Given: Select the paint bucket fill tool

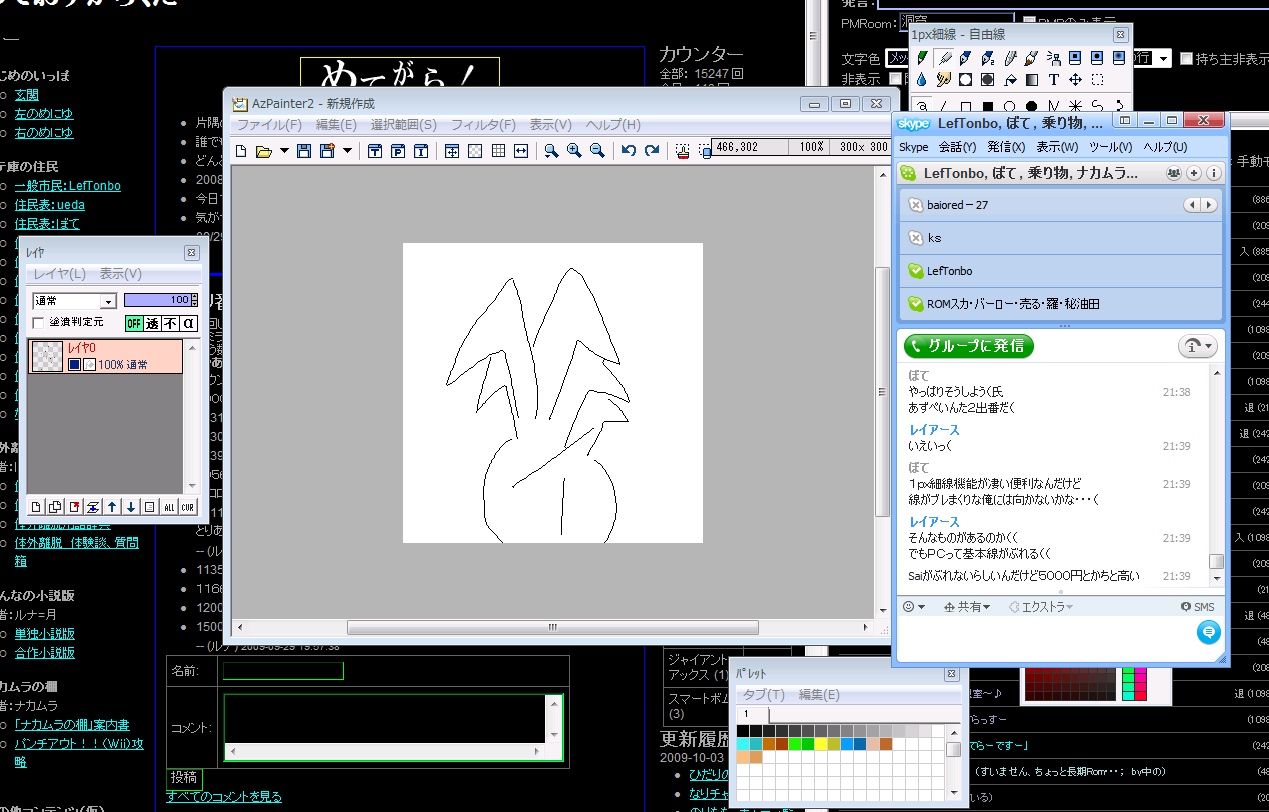Looking at the screenshot, I should pos(1010,80).
